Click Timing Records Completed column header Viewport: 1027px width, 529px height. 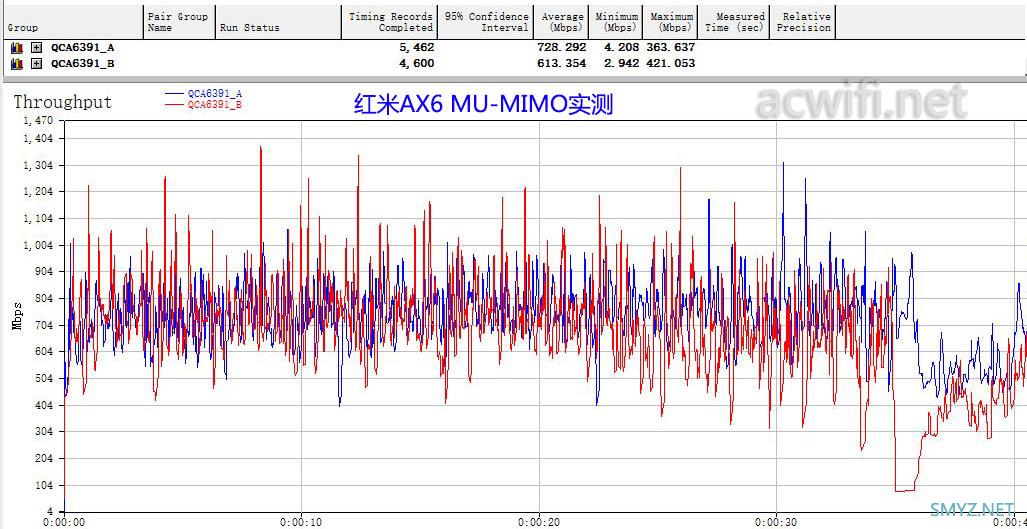pos(390,22)
